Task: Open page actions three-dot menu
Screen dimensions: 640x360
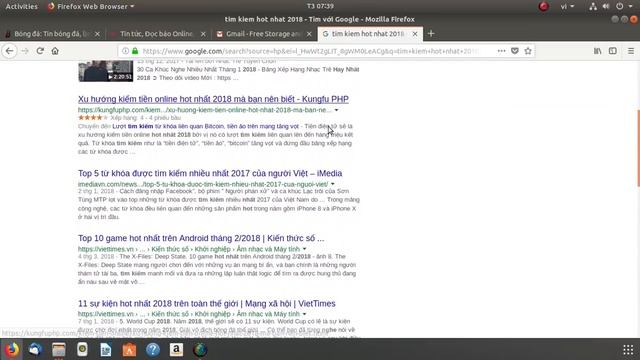Action: click(x=501, y=51)
